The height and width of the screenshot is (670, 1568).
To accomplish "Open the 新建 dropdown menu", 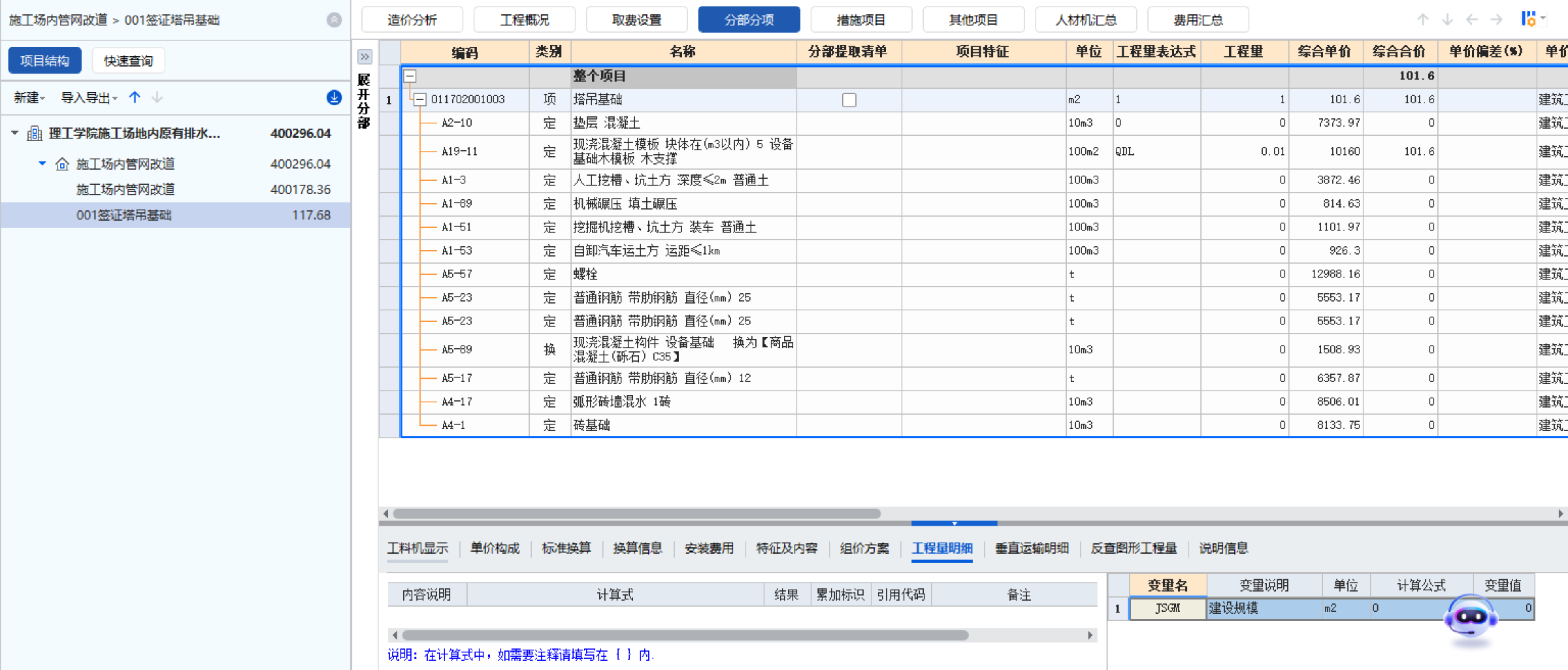I will 29,98.
